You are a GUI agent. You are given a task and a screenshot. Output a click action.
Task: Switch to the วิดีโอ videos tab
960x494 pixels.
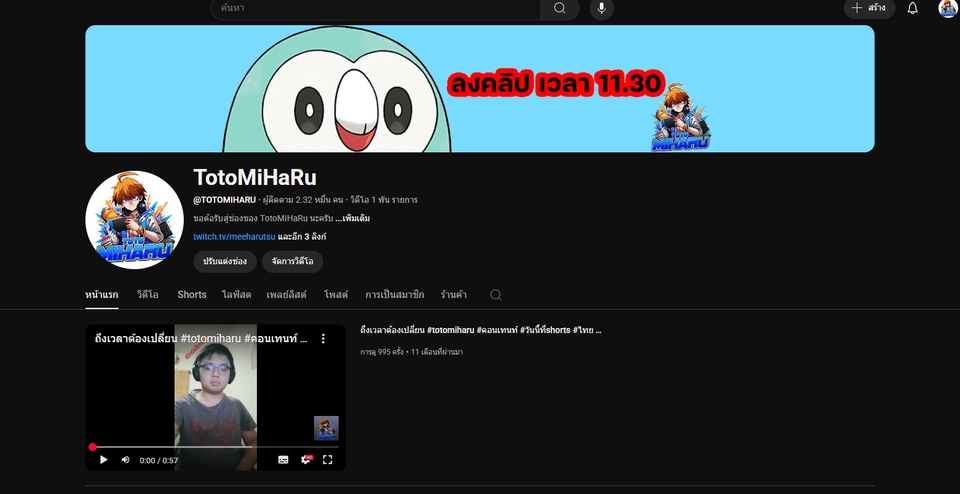point(148,294)
